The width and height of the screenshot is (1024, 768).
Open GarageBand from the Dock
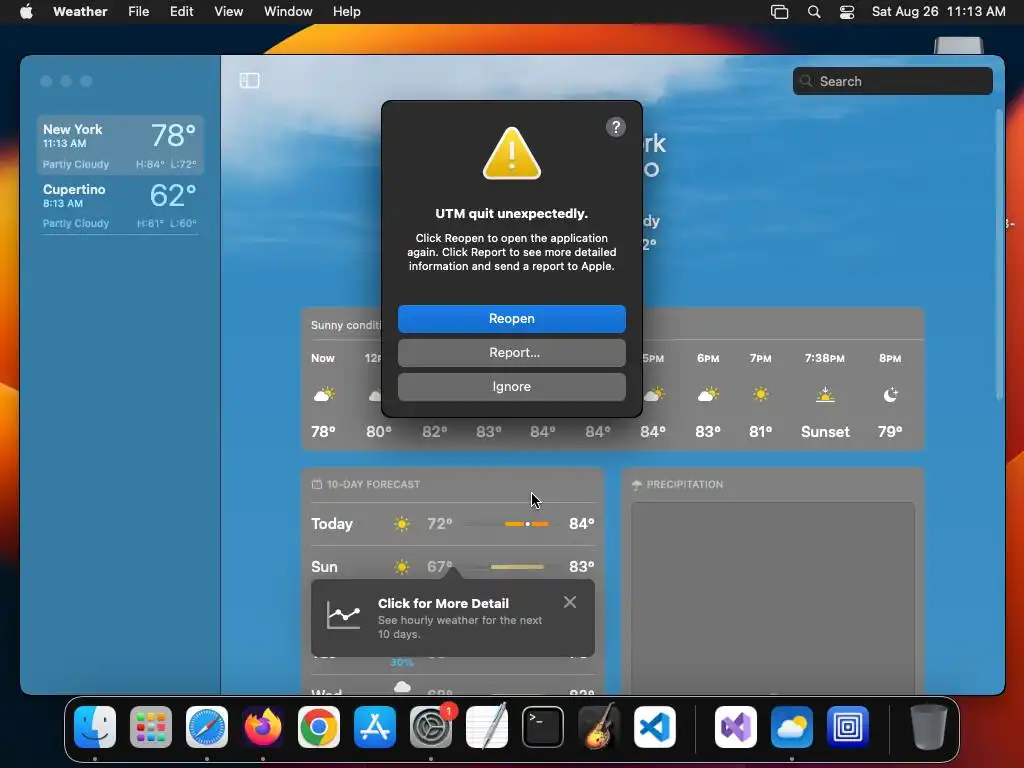599,726
